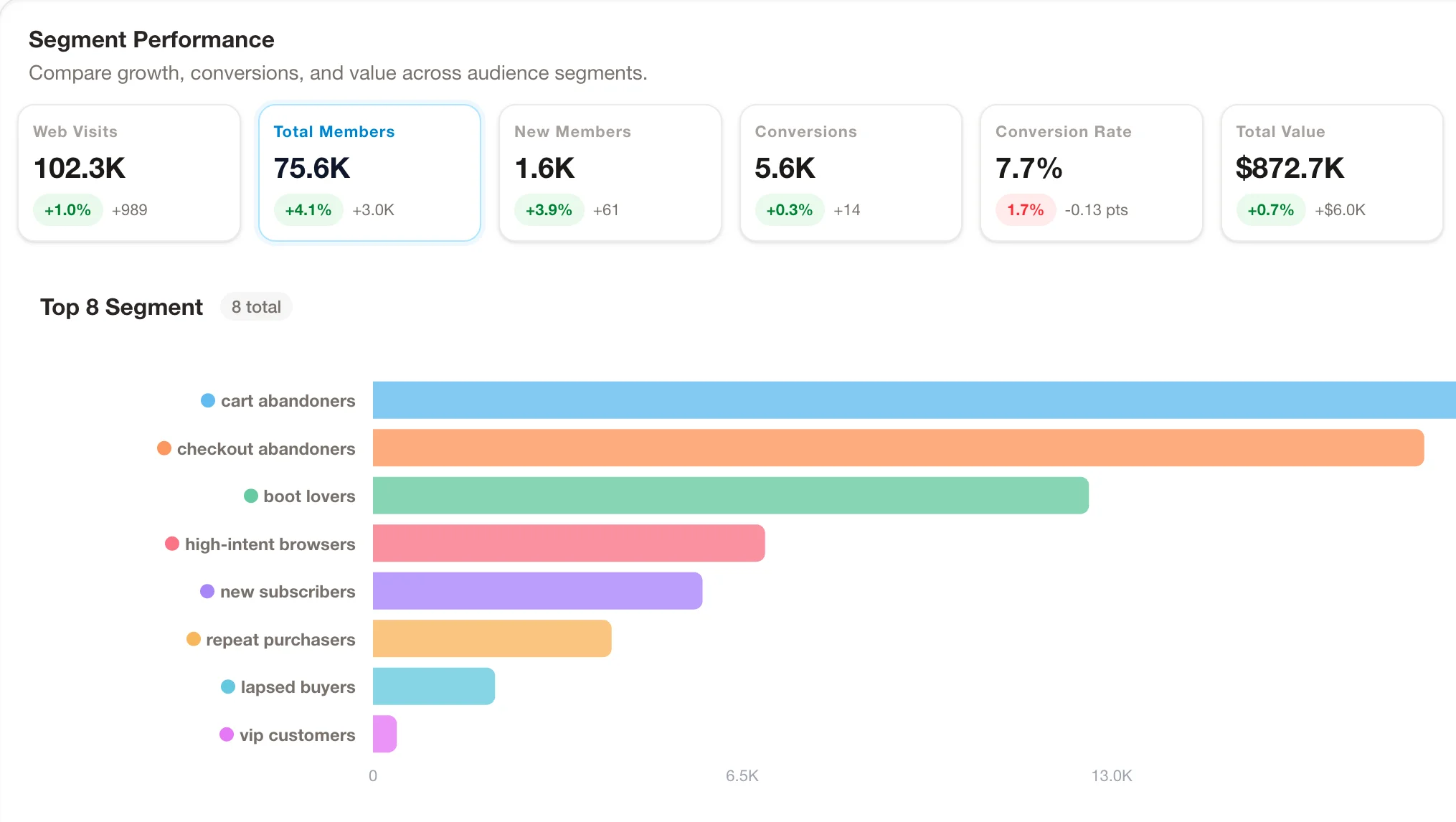Select the Web Visits metric card
This screenshot has height=822, width=1456.
pos(129,173)
